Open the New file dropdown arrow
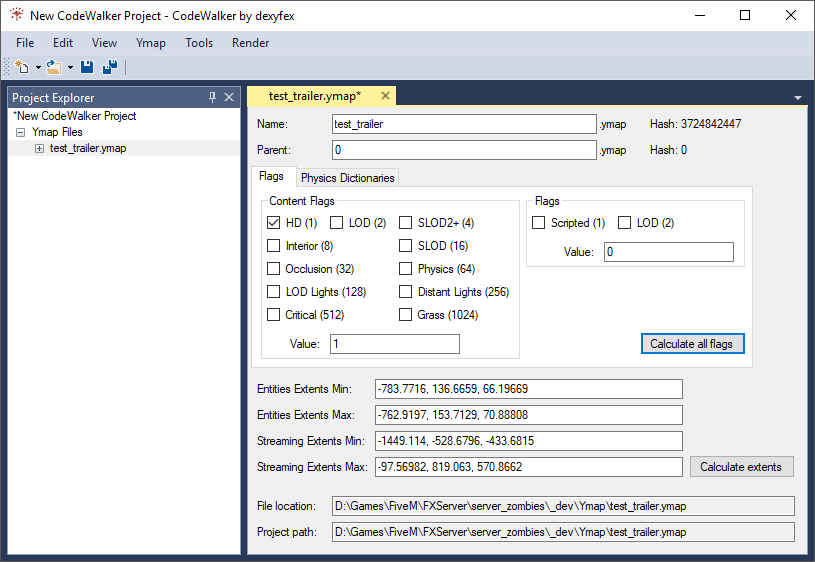Viewport: 815px width, 562px height. click(x=38, y=68)
